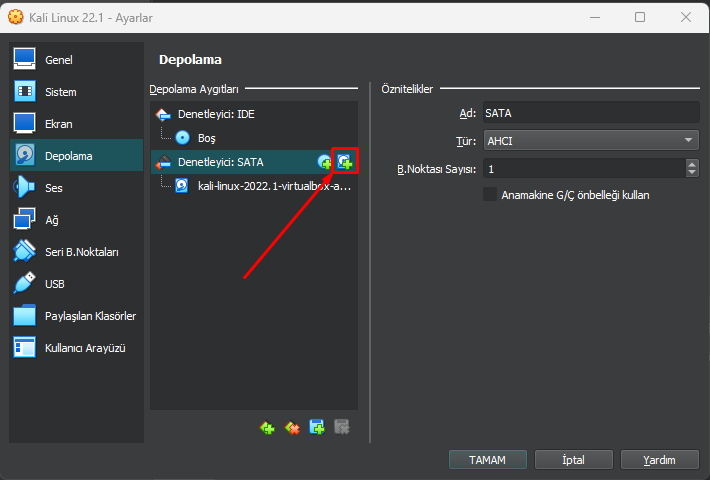Image resolution: width=710 pixels, height=480 pixels.
Task: Select the Depolama settings category
Action: [x=77, y=155]
